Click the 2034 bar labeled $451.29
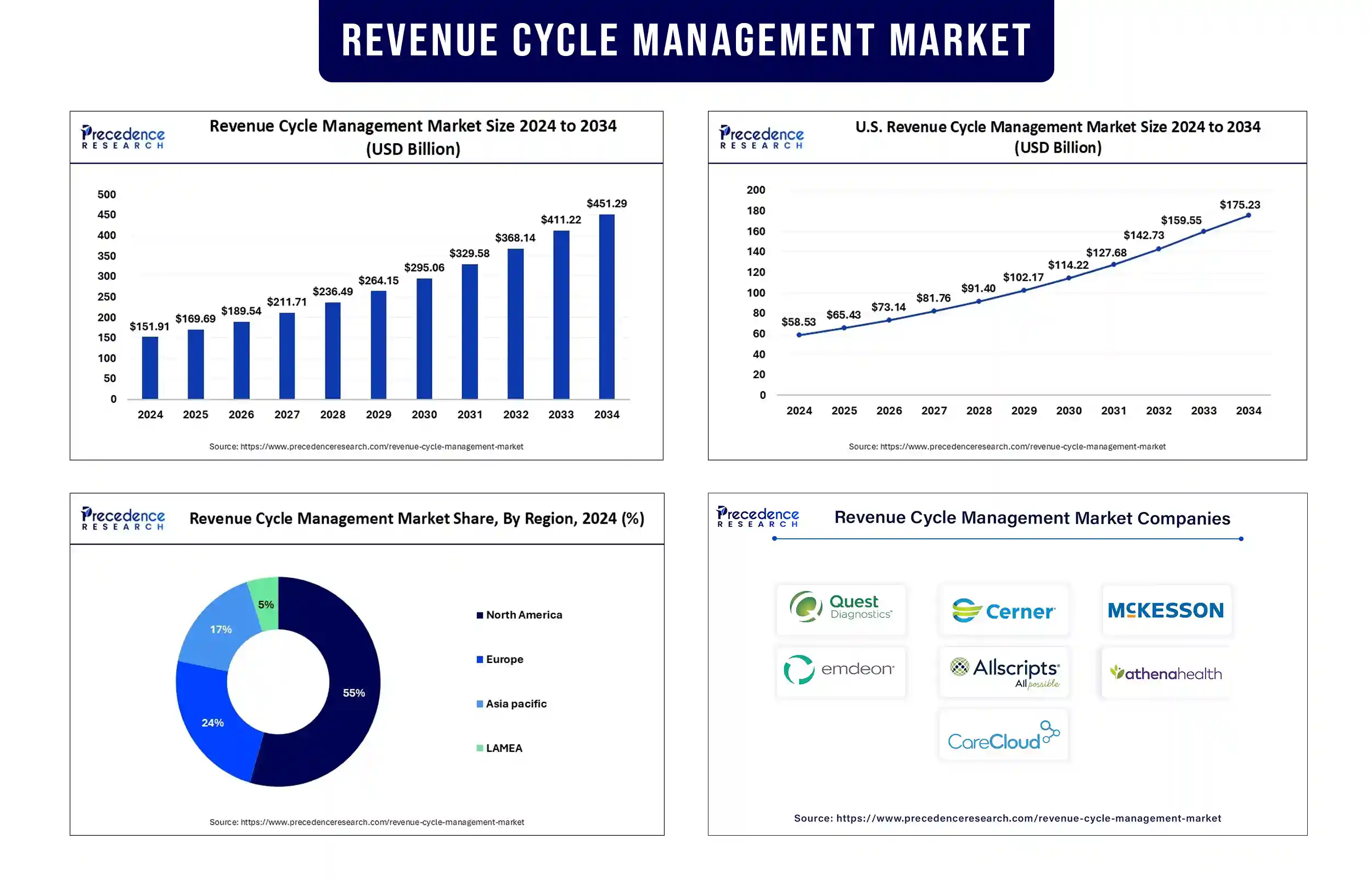1372x878 pixels. (606, 307)
